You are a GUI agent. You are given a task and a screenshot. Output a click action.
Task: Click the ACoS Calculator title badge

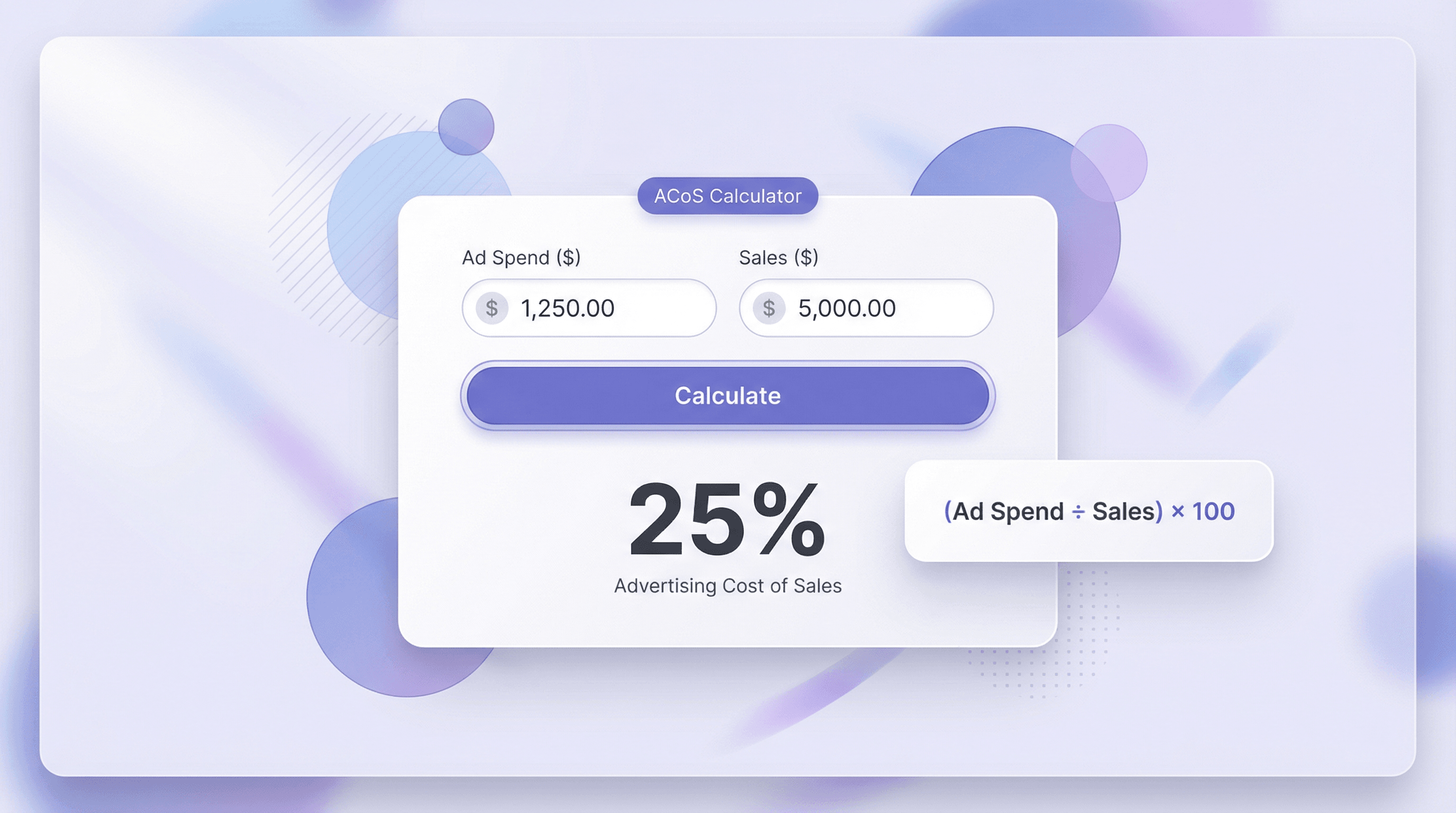tap(727, 196)
